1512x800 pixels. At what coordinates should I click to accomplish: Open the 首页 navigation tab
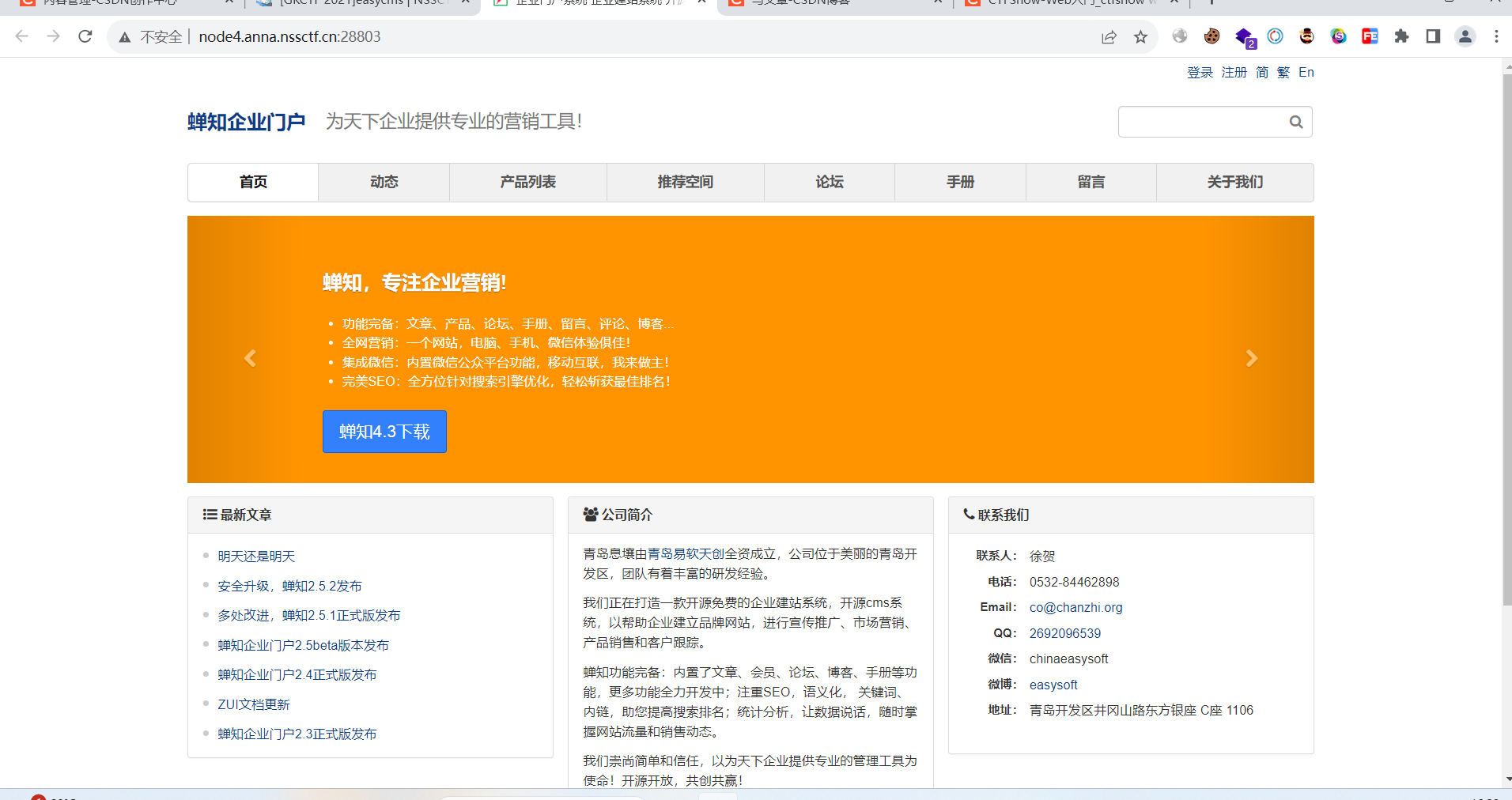[253, 182]
